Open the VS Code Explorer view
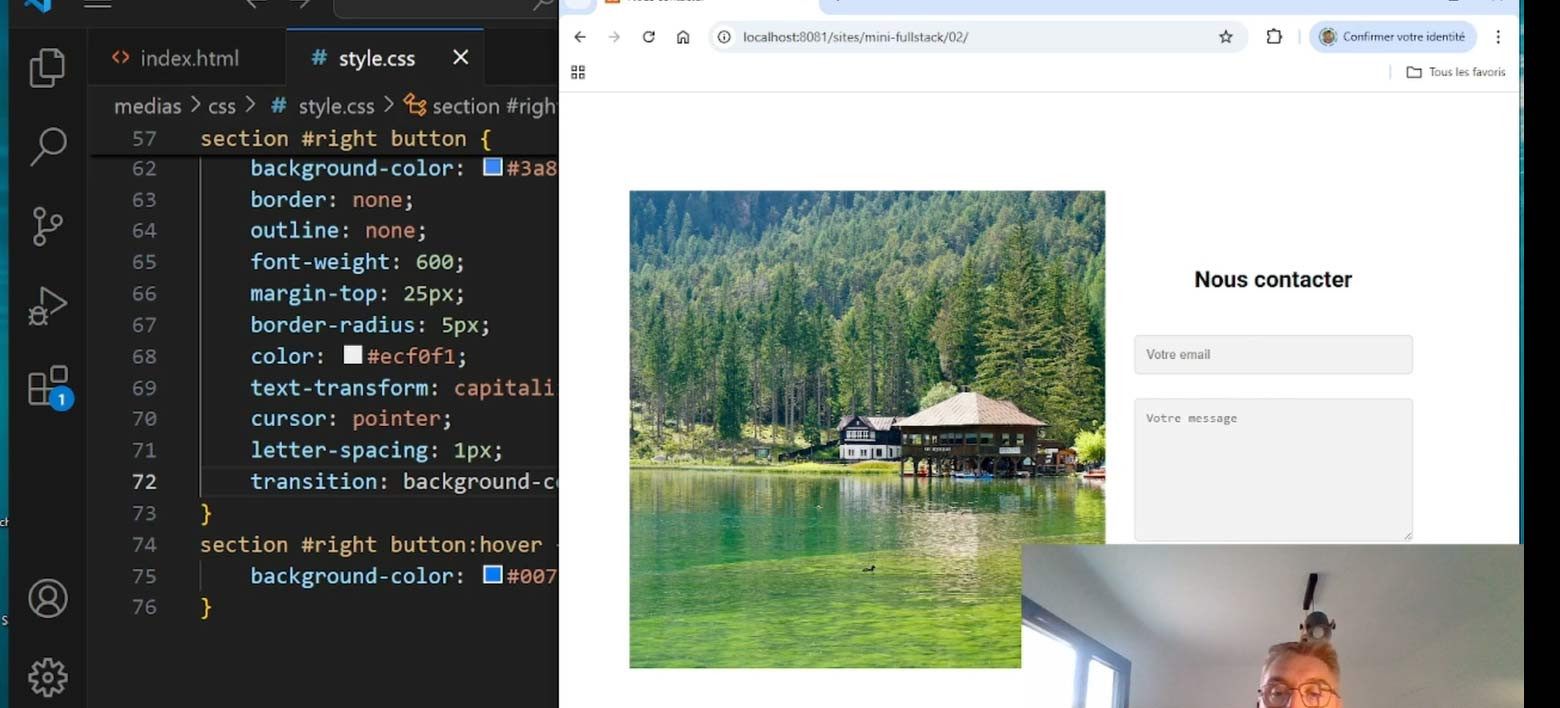This screenshot has height=708, width=1560. (47, 68)
